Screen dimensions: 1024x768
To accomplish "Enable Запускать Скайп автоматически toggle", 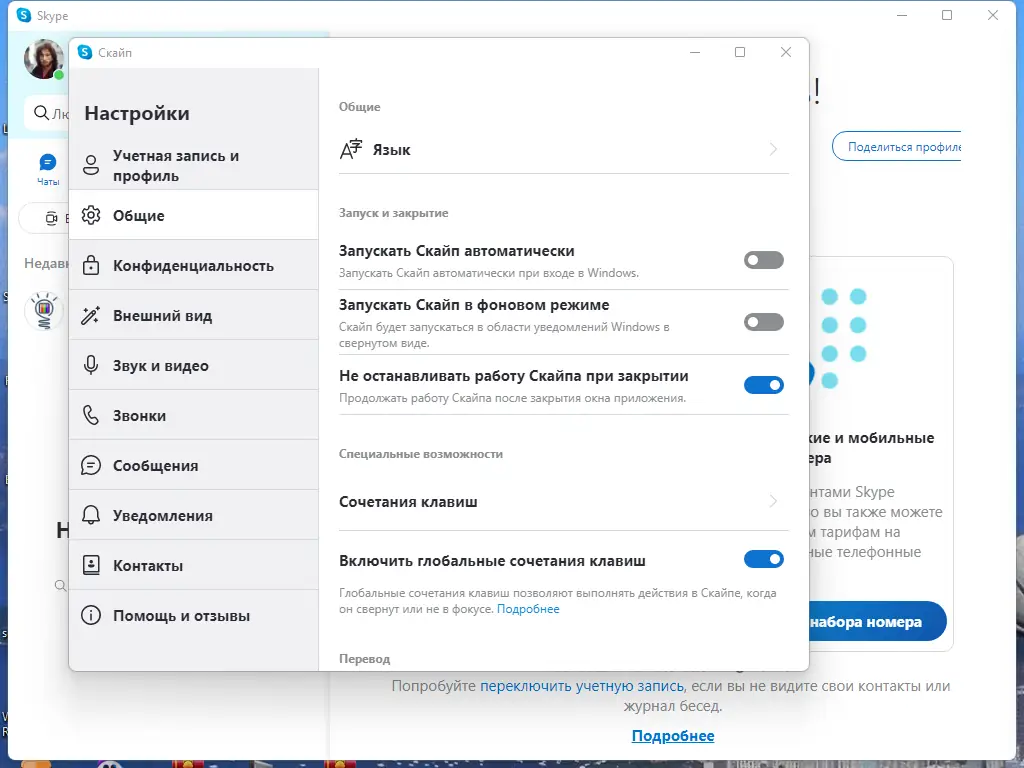I will pyautogui.click(x=763, y=260).
